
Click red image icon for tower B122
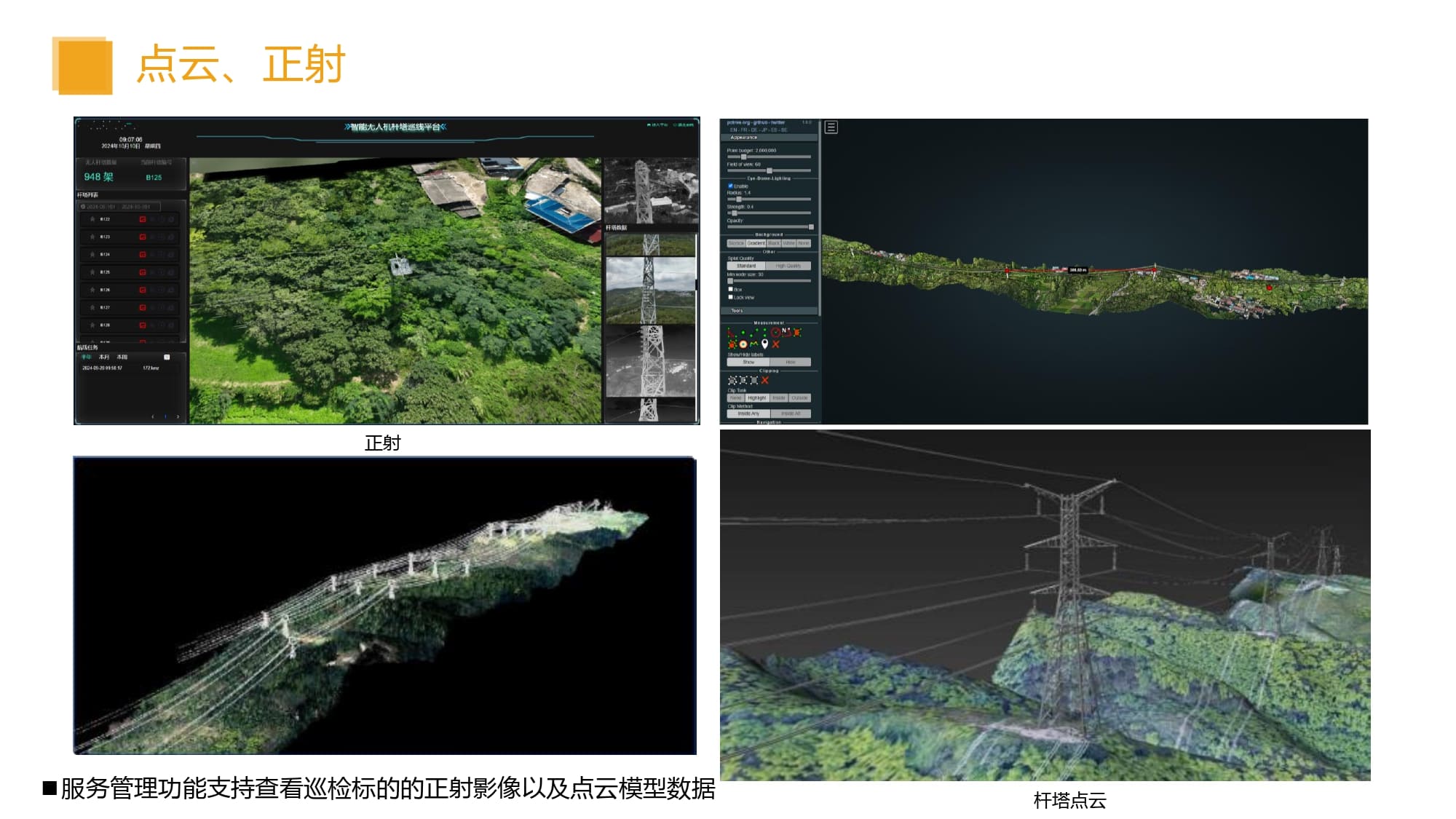click(x=143, y=219)
